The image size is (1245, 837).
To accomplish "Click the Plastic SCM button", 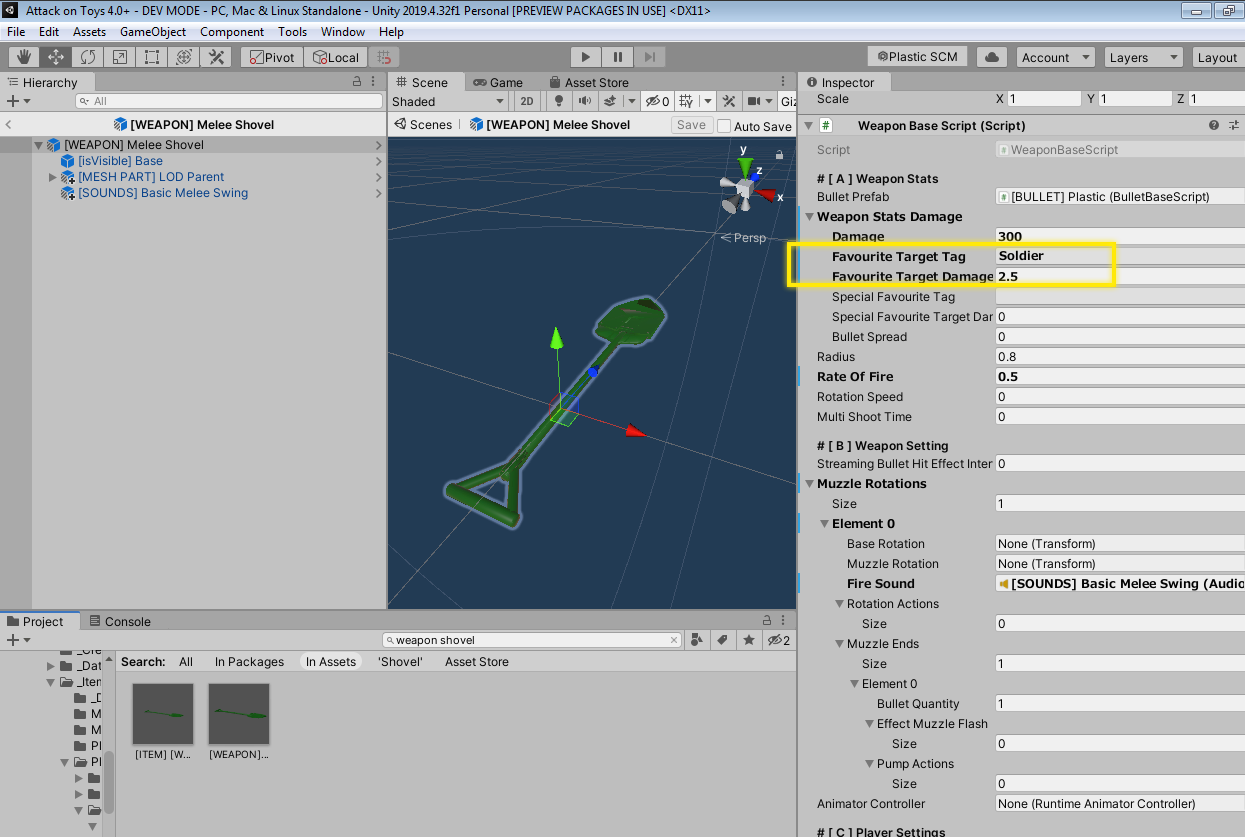I will pos(919,57).
